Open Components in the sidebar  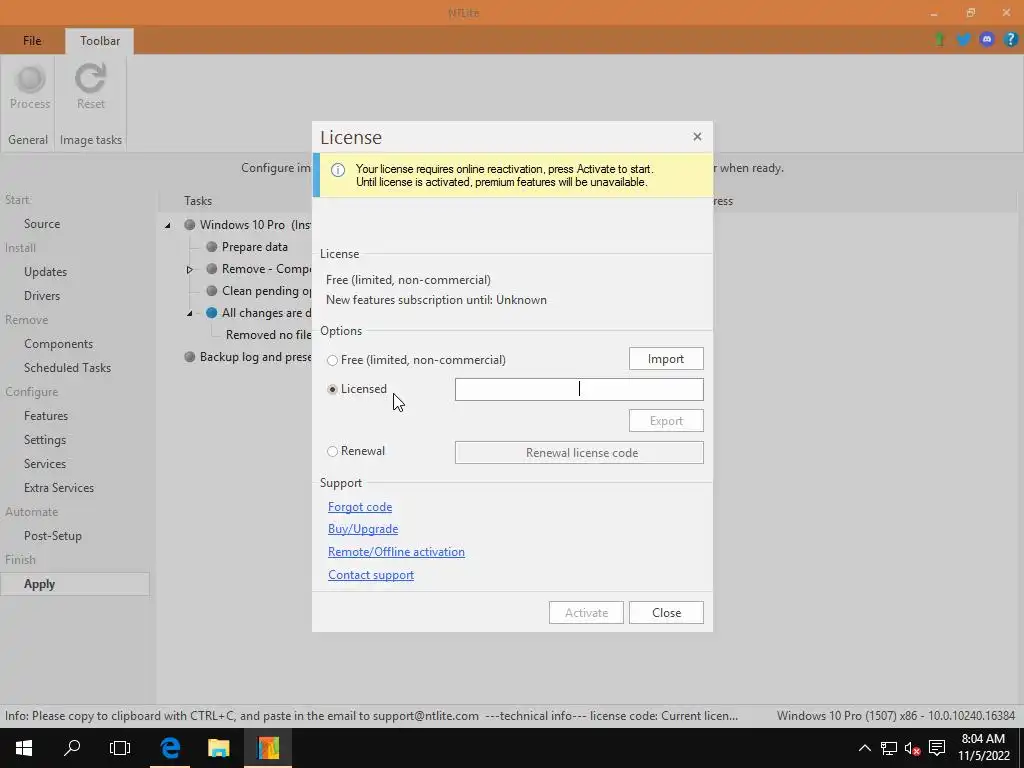tap(58, 344)
